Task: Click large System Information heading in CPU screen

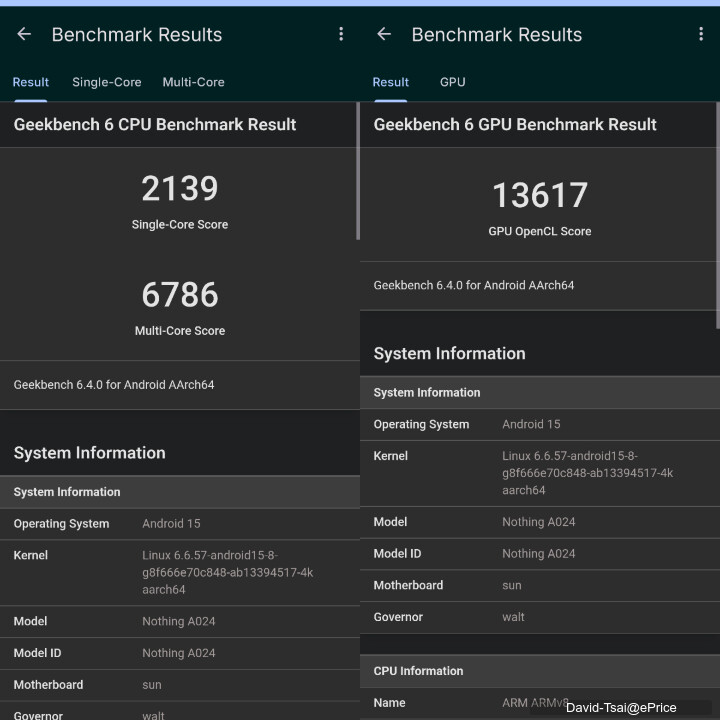Action: click(x=90, y=453)
